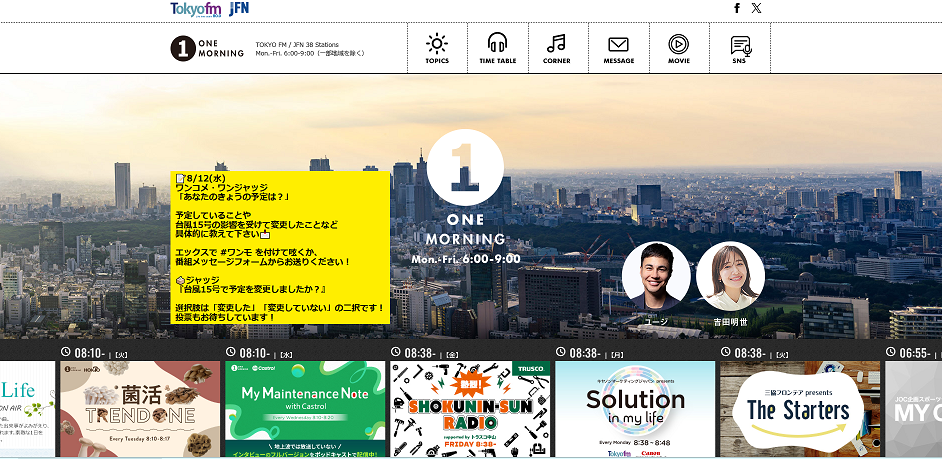
Task: Open My Maintenance Note card
Action: 305,409
